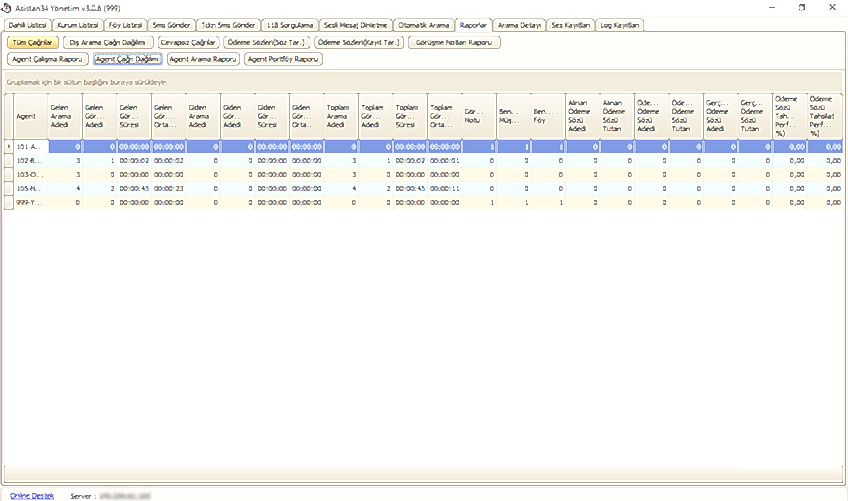Go to the Ses Kayıtları tab

(x=571, y=24)
